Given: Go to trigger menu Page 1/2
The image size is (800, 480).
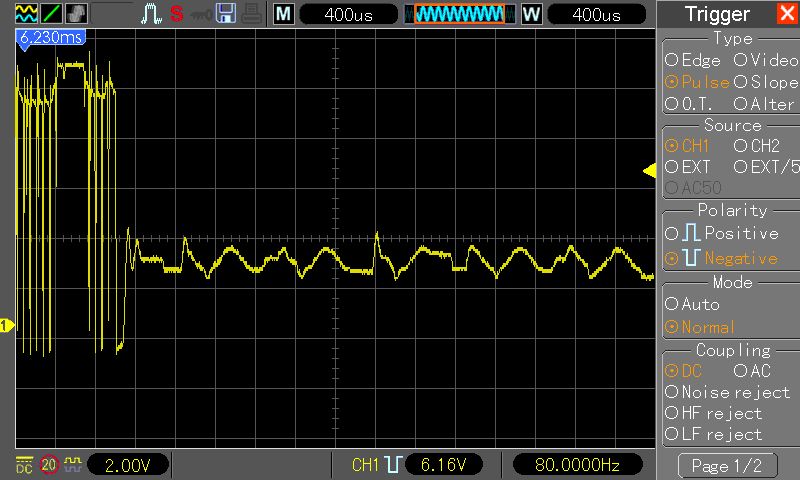Looking at the screenshot, I should pos(728,465).
